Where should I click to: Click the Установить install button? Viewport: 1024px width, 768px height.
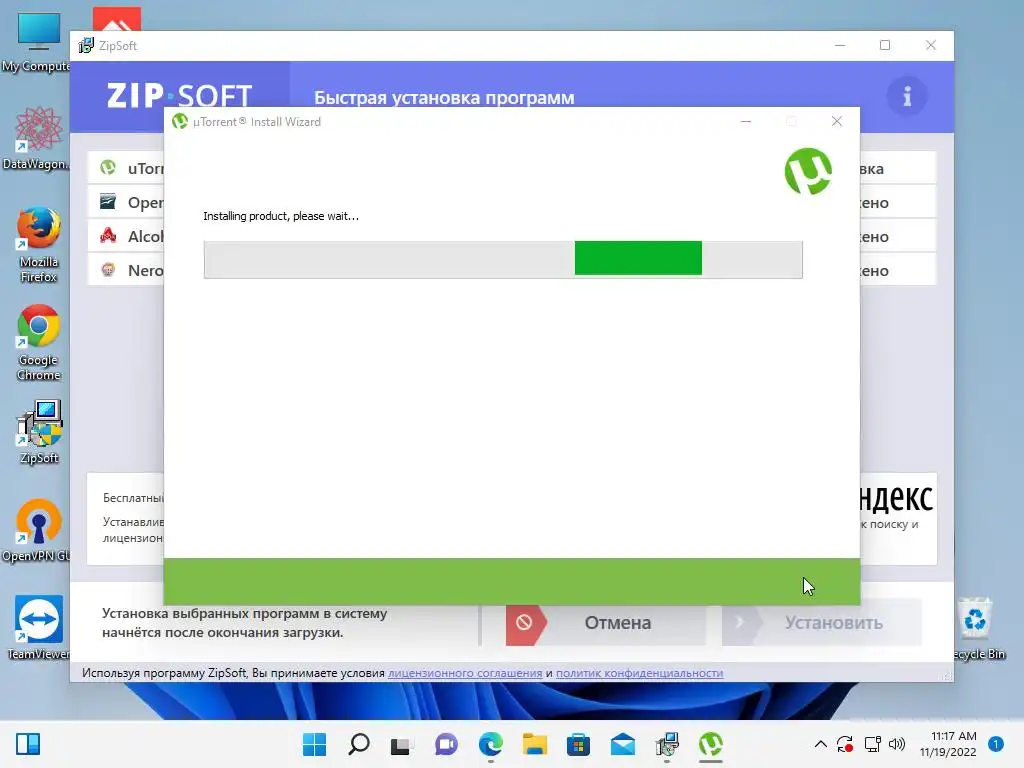pos(822,622)
